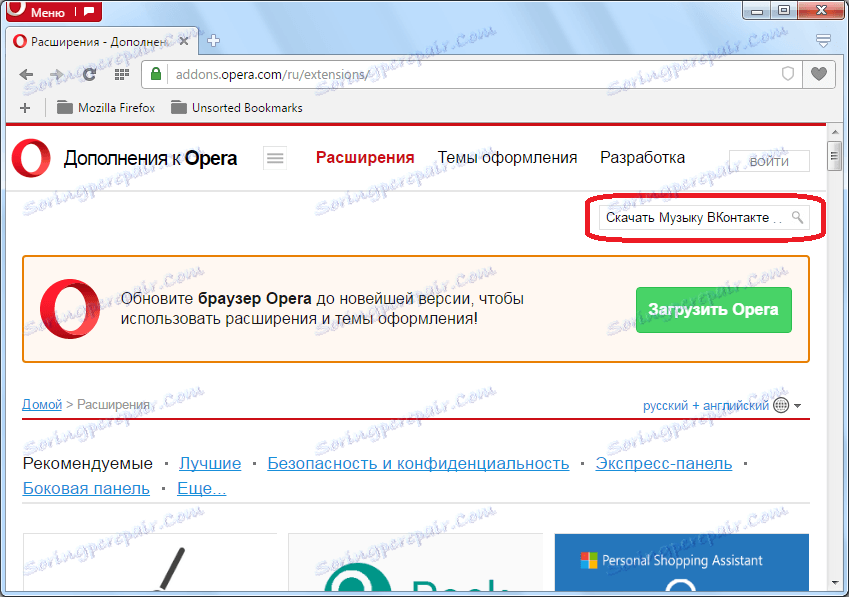
Task: Click inside the extension search input field
Action: (690, 217)
